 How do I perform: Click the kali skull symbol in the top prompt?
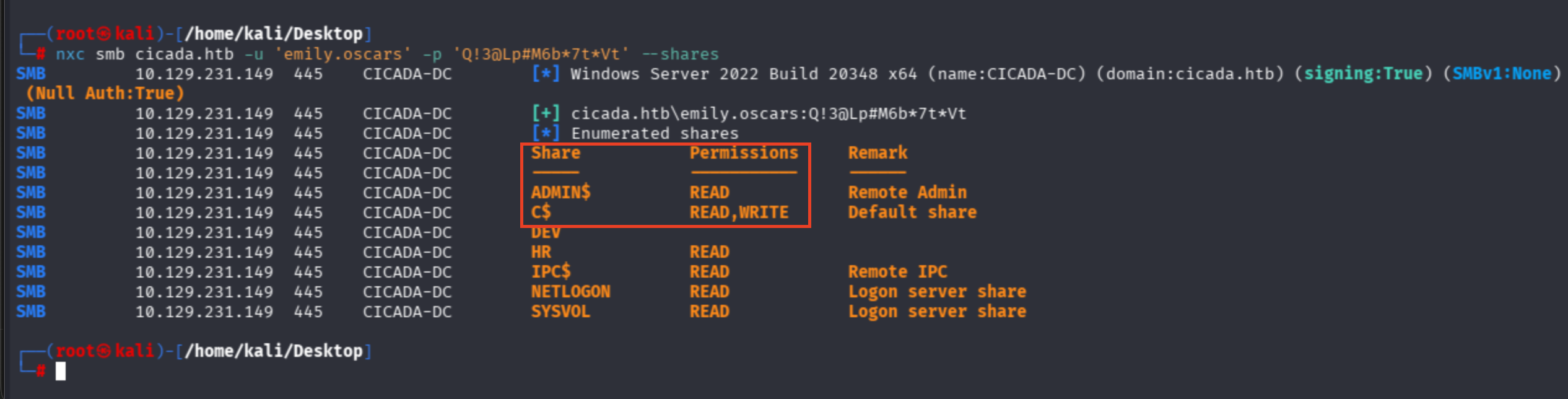click(103, 33)
